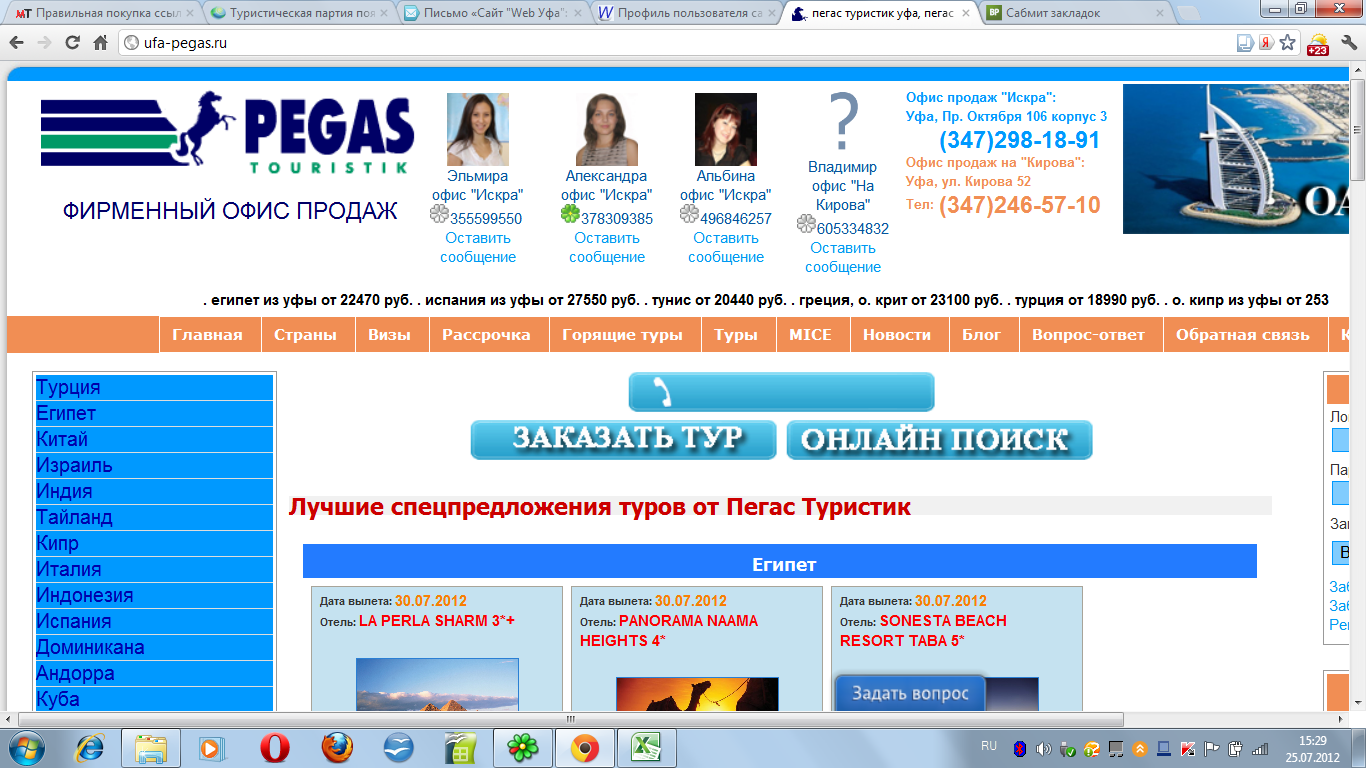Click the Pegas Touristik horse logo
This screenshot has width=1366, height=768.
pyautogui.click(x=227, y=133)
